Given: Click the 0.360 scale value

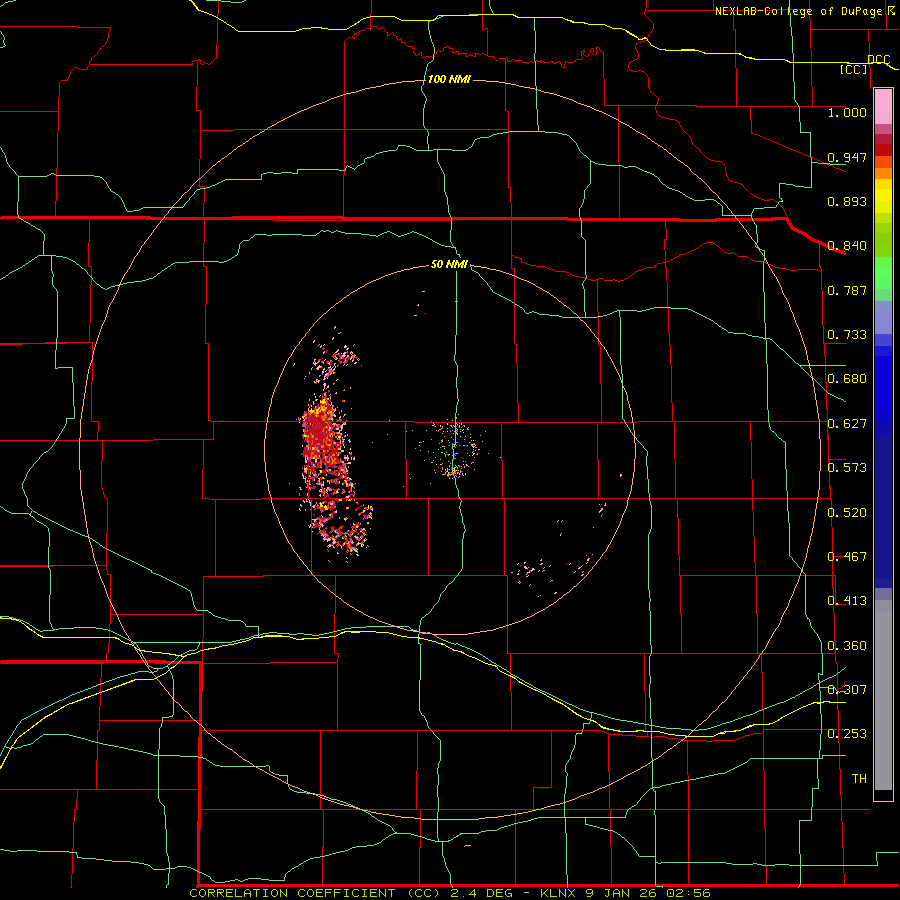Looking at the screenshot, I should coord(847,646).
